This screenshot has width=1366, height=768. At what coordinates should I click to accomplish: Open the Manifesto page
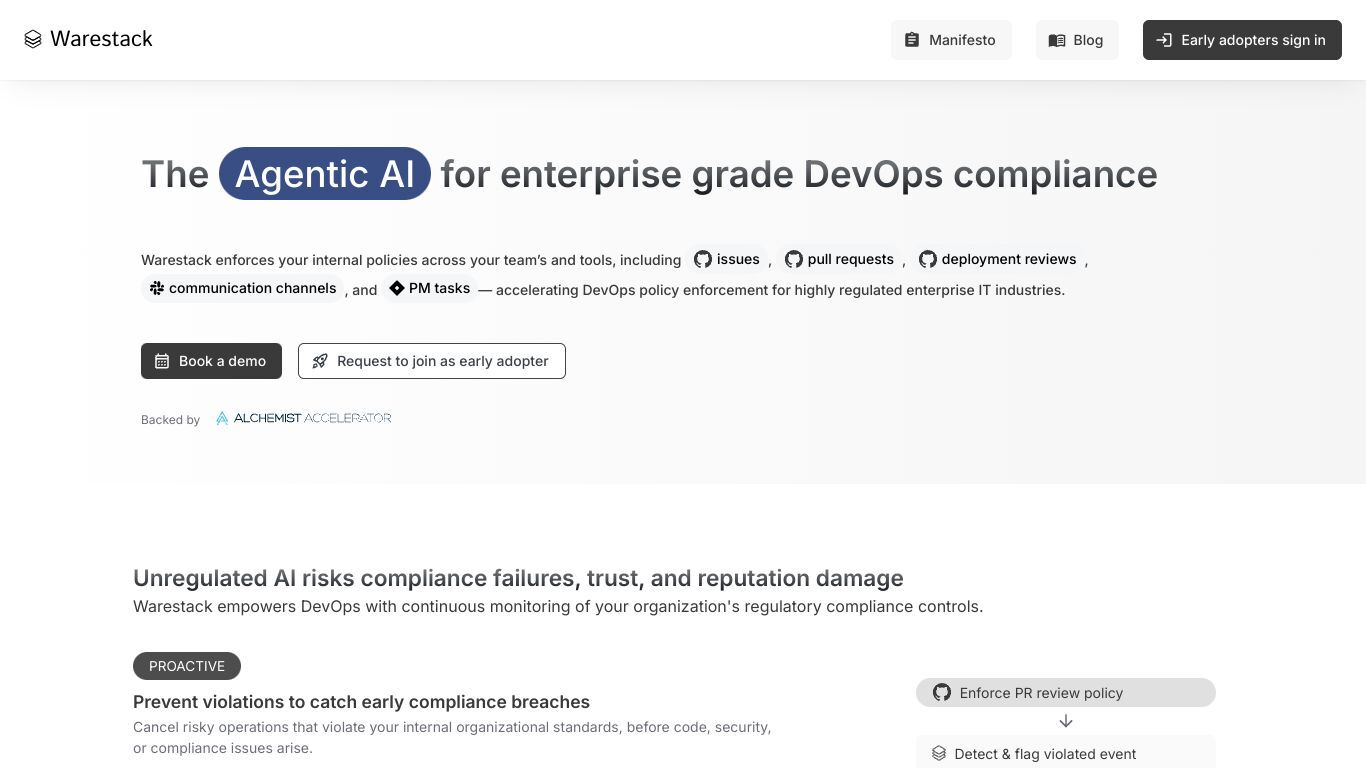point(951,40)
